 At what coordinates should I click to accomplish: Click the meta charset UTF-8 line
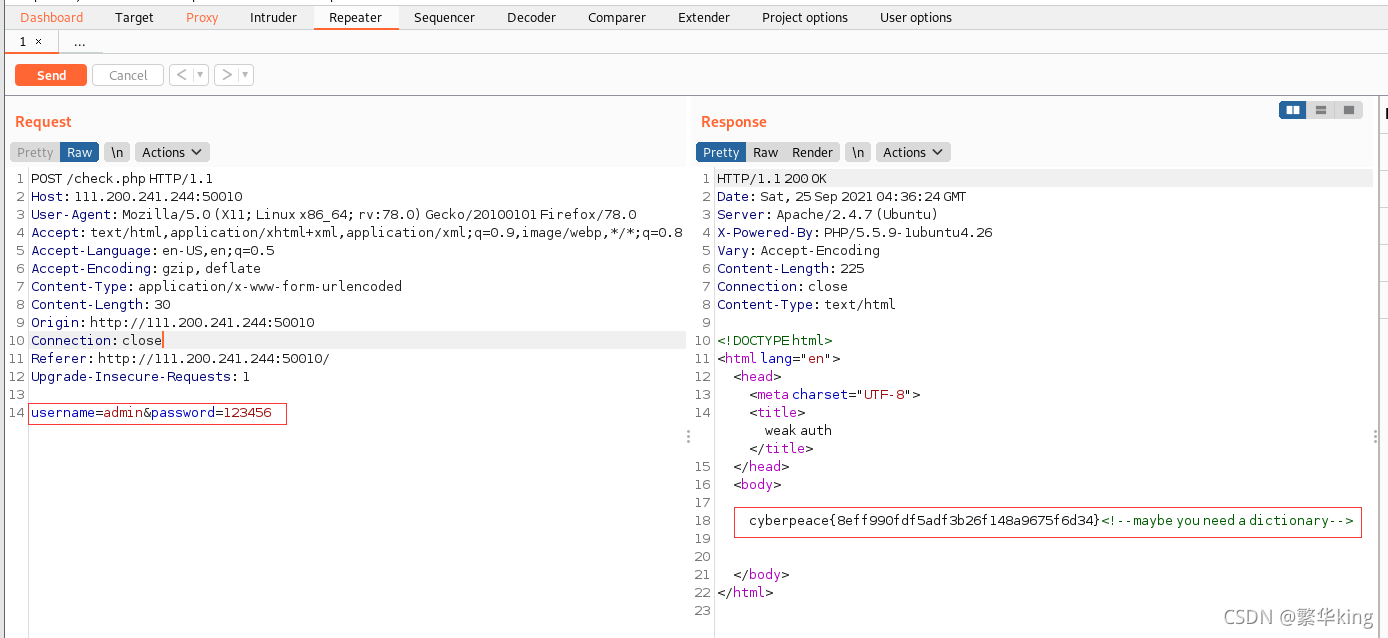click(x=834, y=394)
